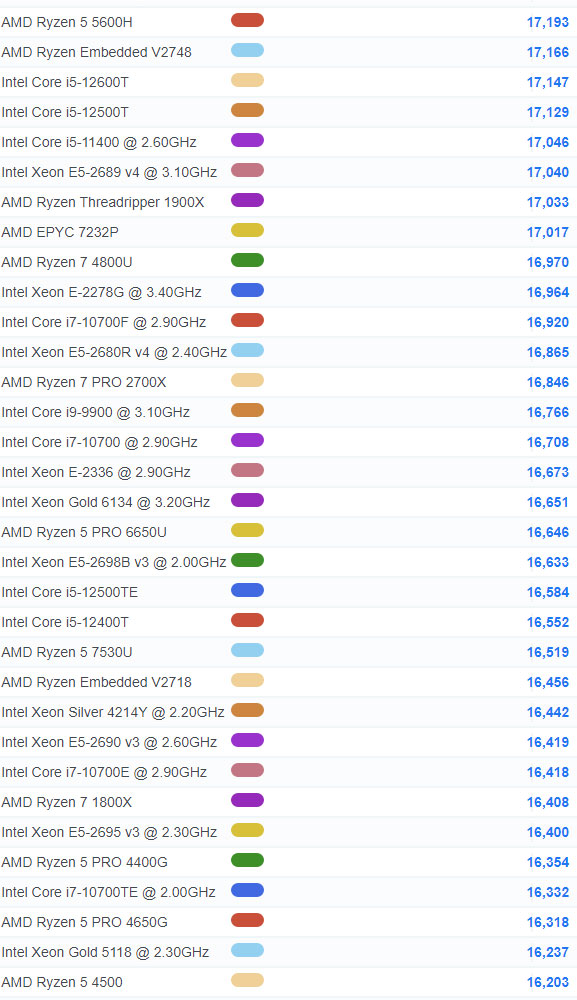Open Intel Xeon E5-2695 v3 @ 2.30GHz
This screenshot has height=1000, width=577.
(109, 832)
